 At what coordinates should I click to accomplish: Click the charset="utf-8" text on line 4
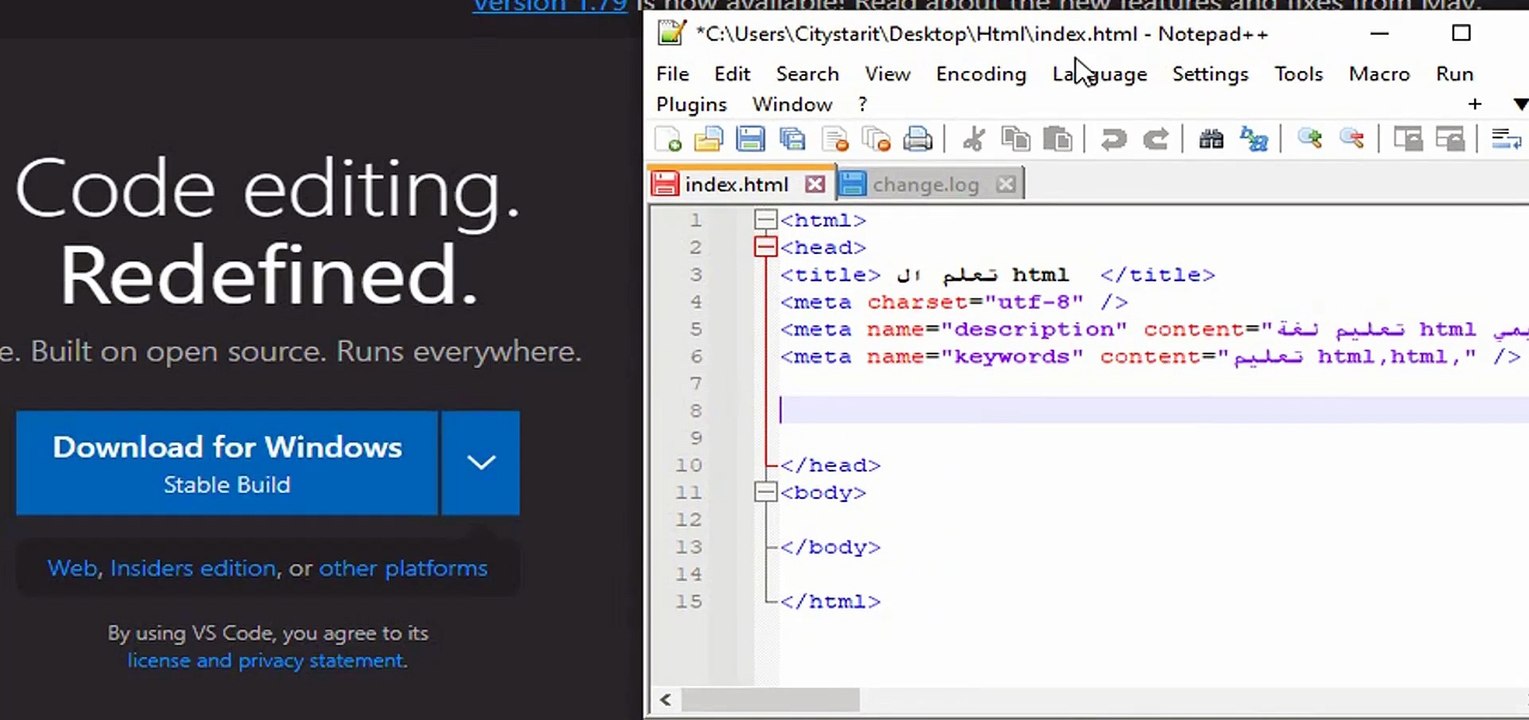click(x=975, y=302)
